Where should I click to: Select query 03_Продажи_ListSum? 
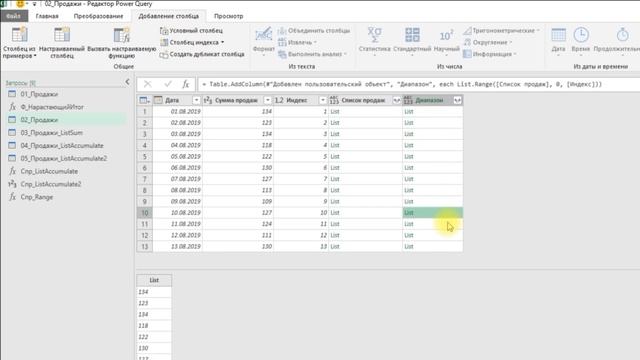tap(51, 133)
